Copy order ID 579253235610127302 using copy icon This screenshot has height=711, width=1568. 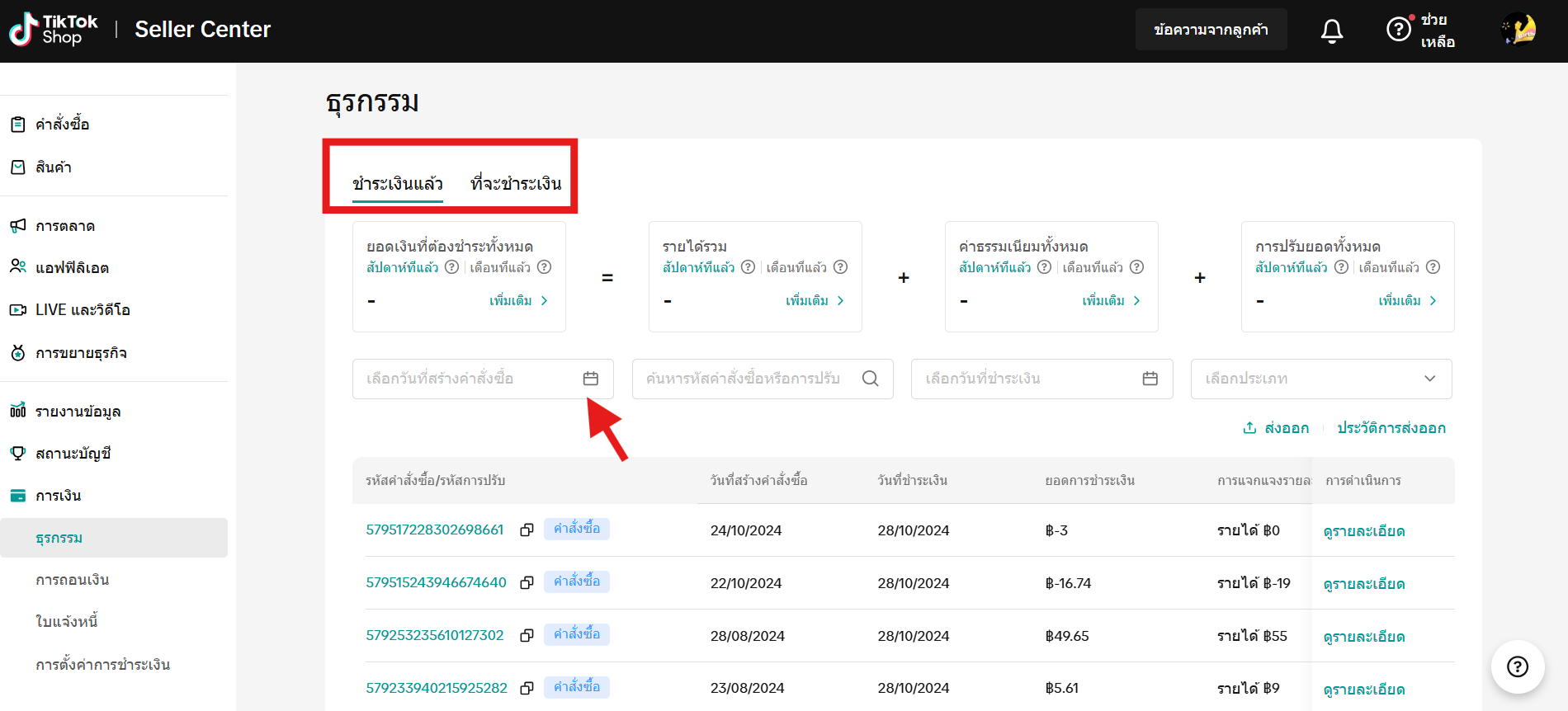(x=527, y=635)
